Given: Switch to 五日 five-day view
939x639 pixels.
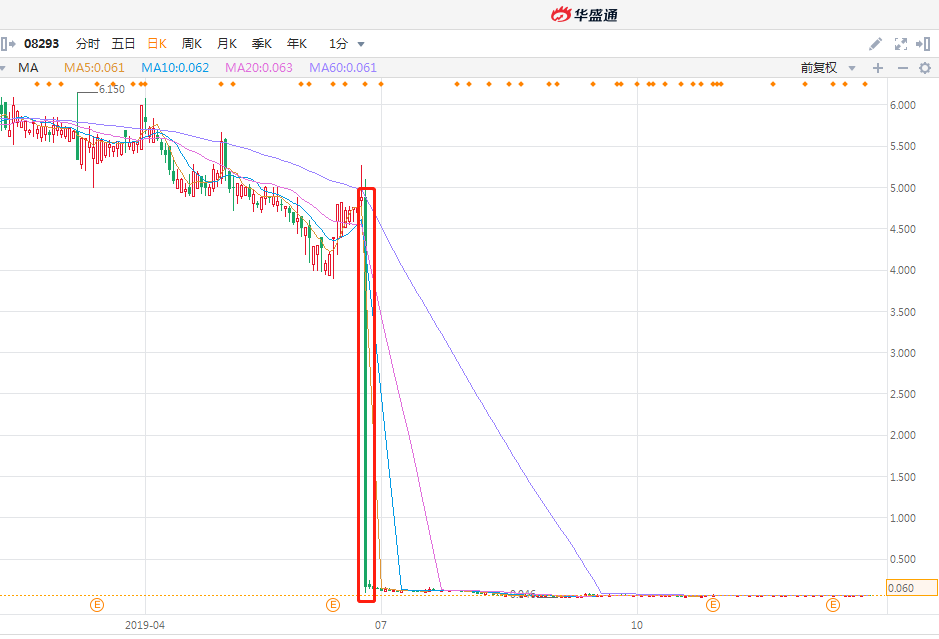Looking at the screenshot, I should click(123, 44).
